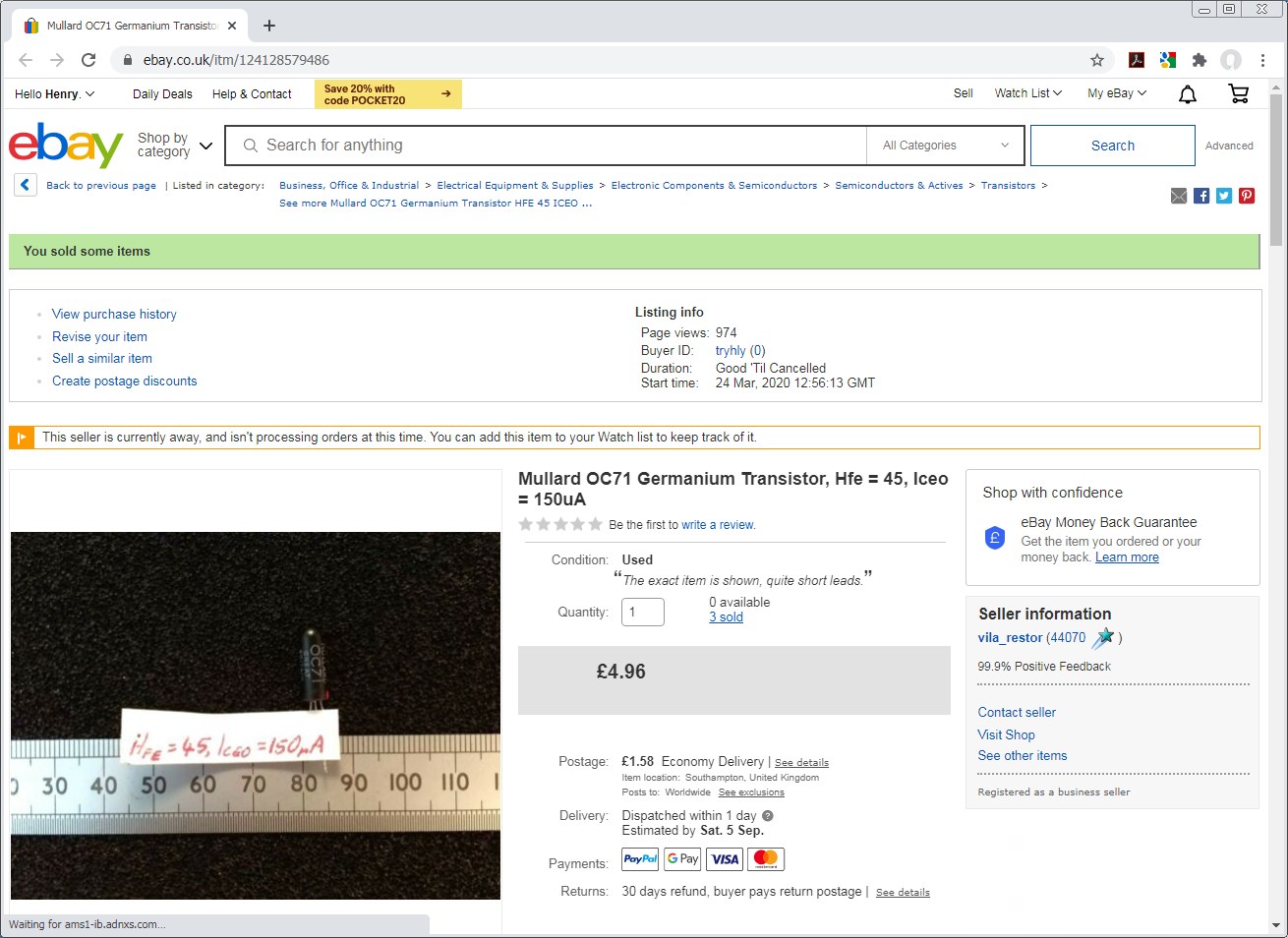Click Sell a similar item link
The image size is (1288, 938).
click(102, 359)
